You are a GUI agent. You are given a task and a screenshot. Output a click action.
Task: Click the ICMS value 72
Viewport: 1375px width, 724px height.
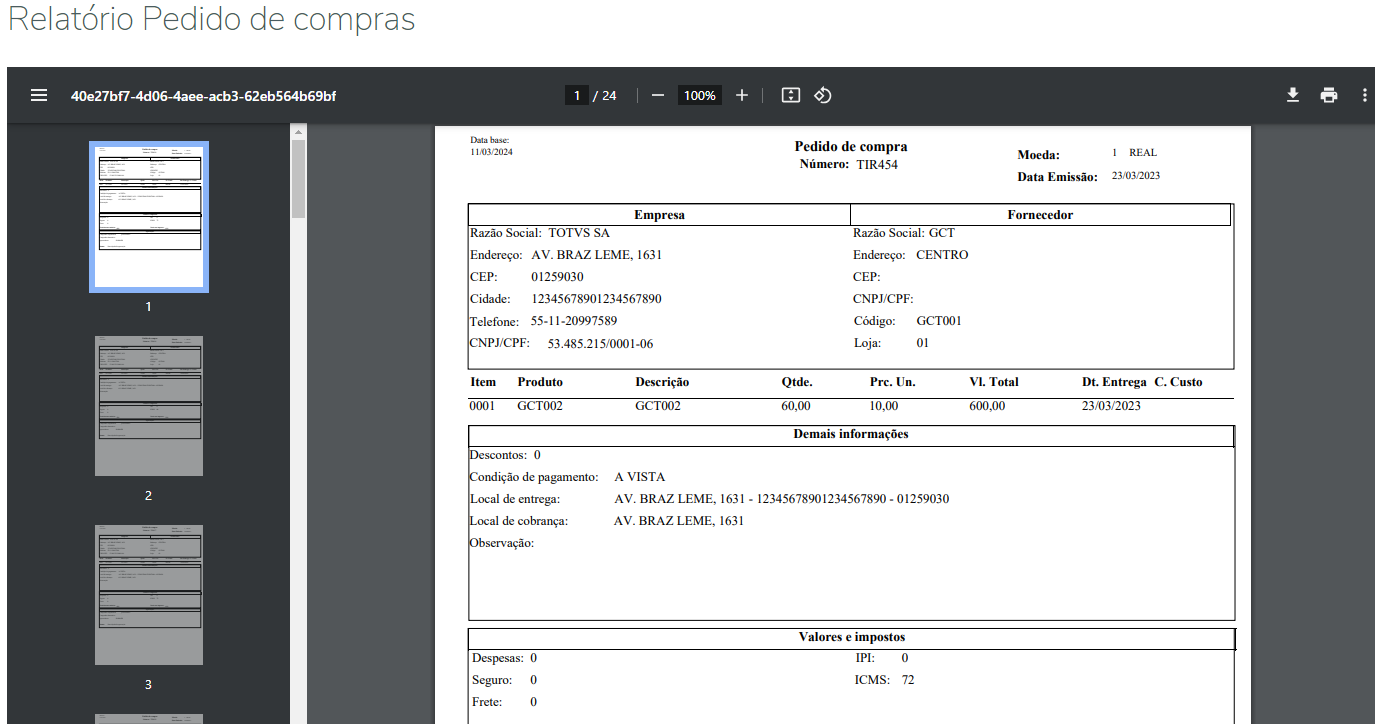pos(908,680)
